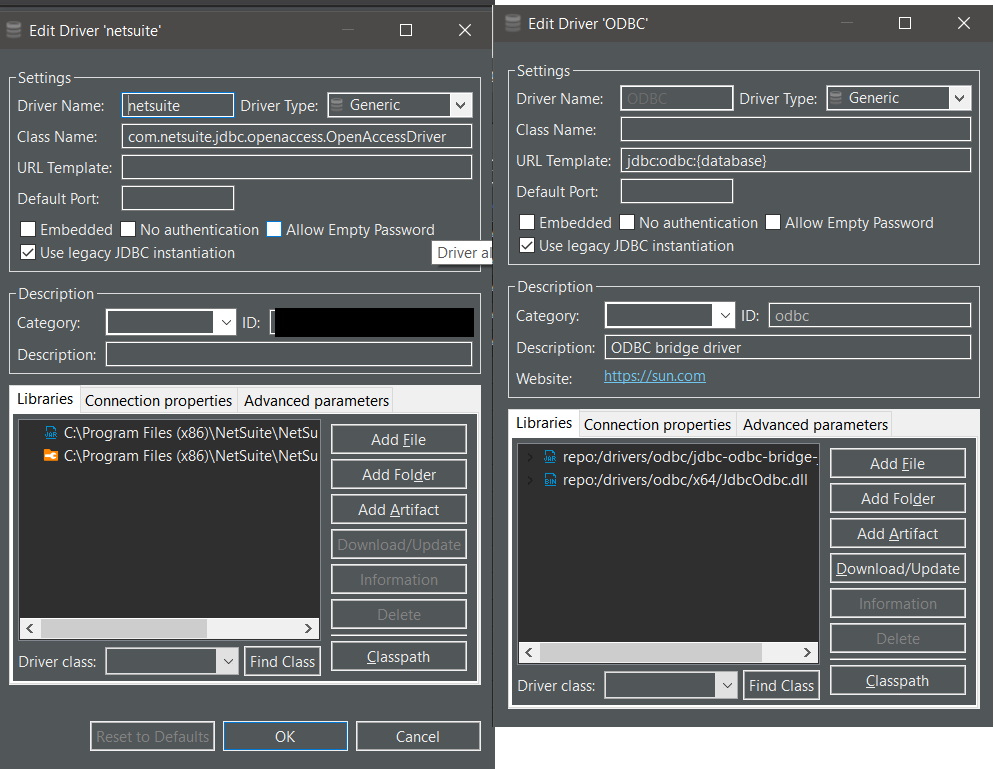Image resolution: width=995 pixels, height=769 pixels.
Task: Check No authentication in the ODBC dialog
Action: (x=628, y=222)
